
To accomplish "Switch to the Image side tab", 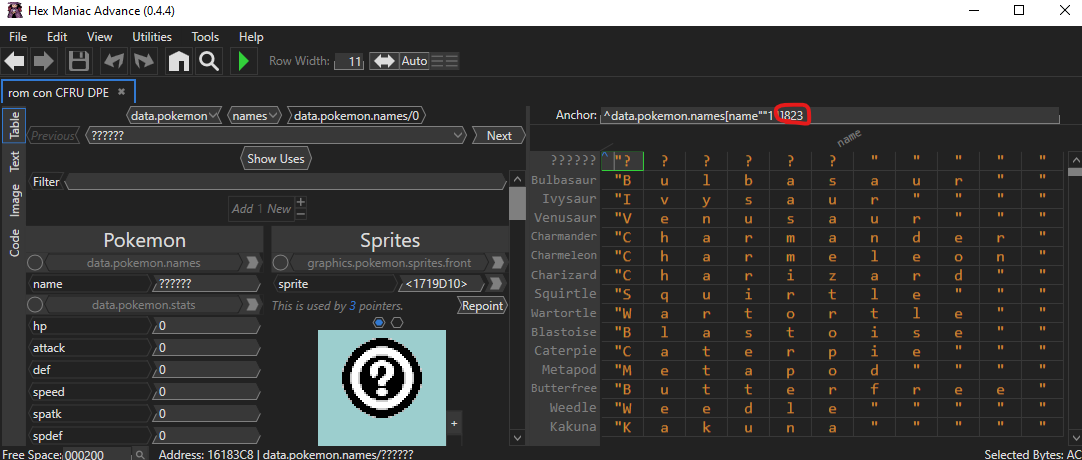I will pos(15,200).
